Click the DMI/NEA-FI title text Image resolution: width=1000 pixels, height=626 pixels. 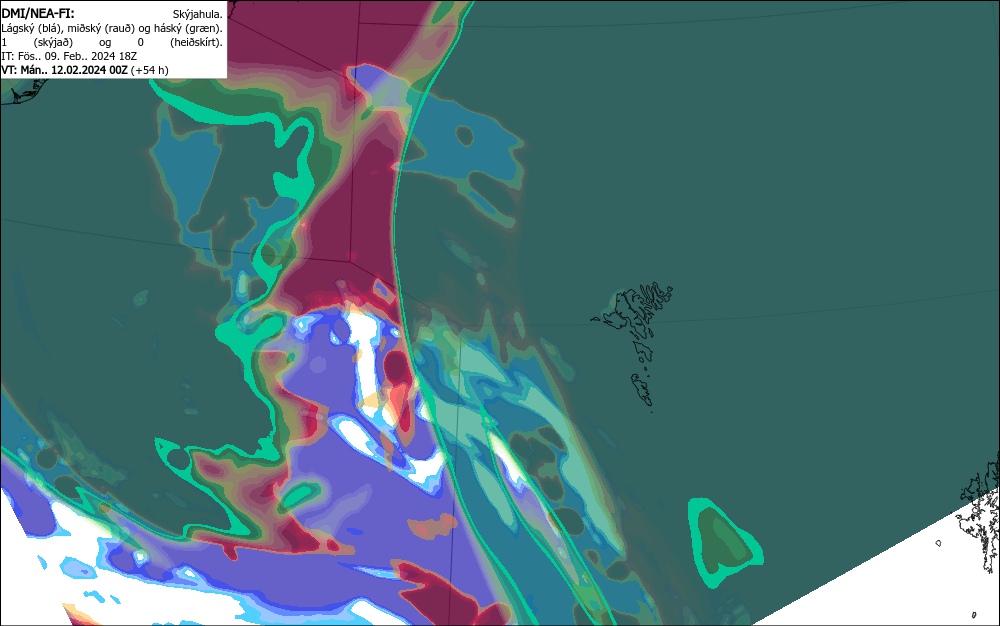pyautogui.click(x=38, y=13)
